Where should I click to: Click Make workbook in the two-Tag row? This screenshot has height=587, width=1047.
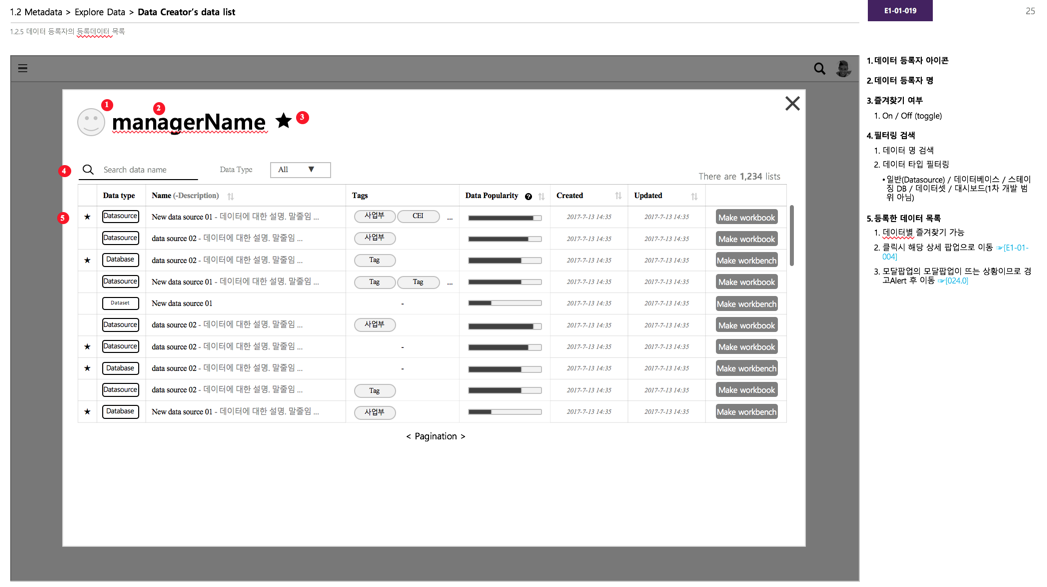[747, 282]
